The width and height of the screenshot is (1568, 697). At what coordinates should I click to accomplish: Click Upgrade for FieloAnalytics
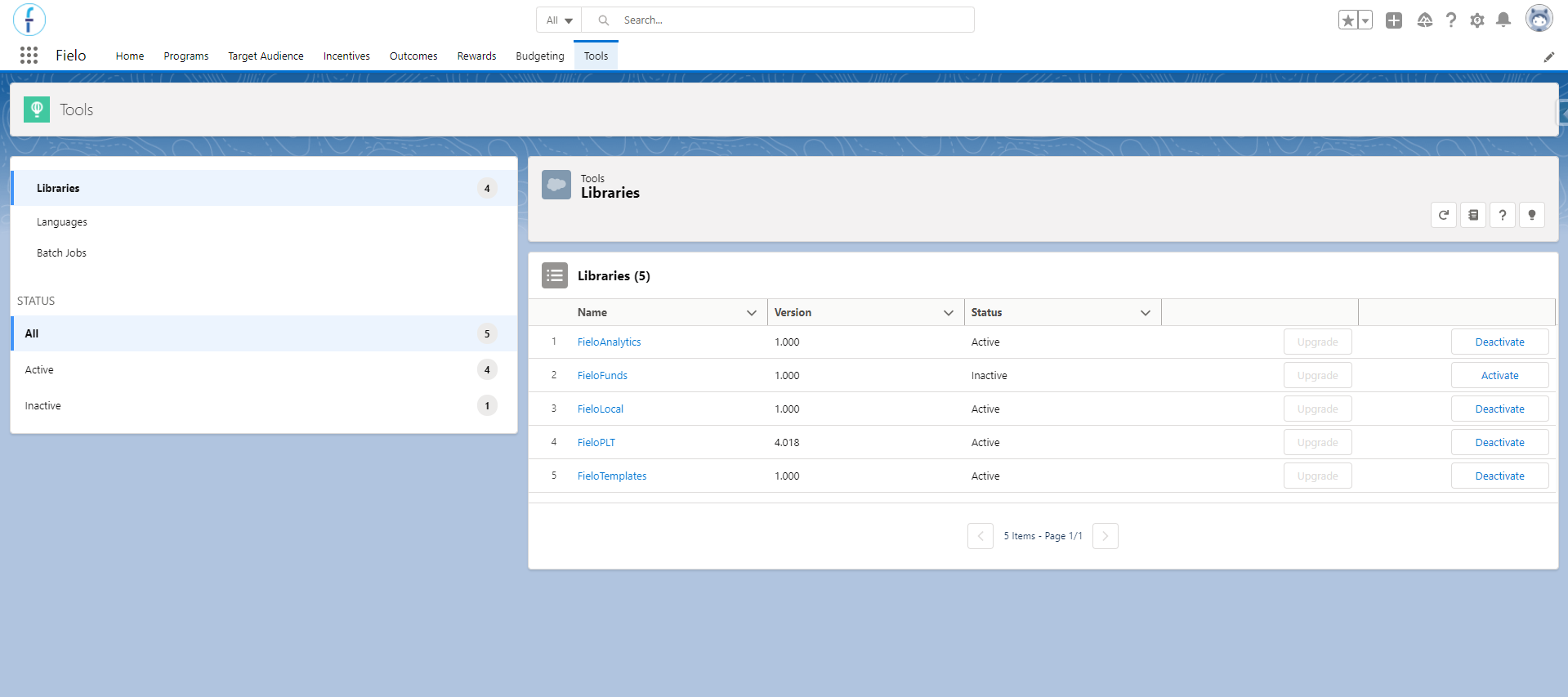click(x=1318, y=342)
